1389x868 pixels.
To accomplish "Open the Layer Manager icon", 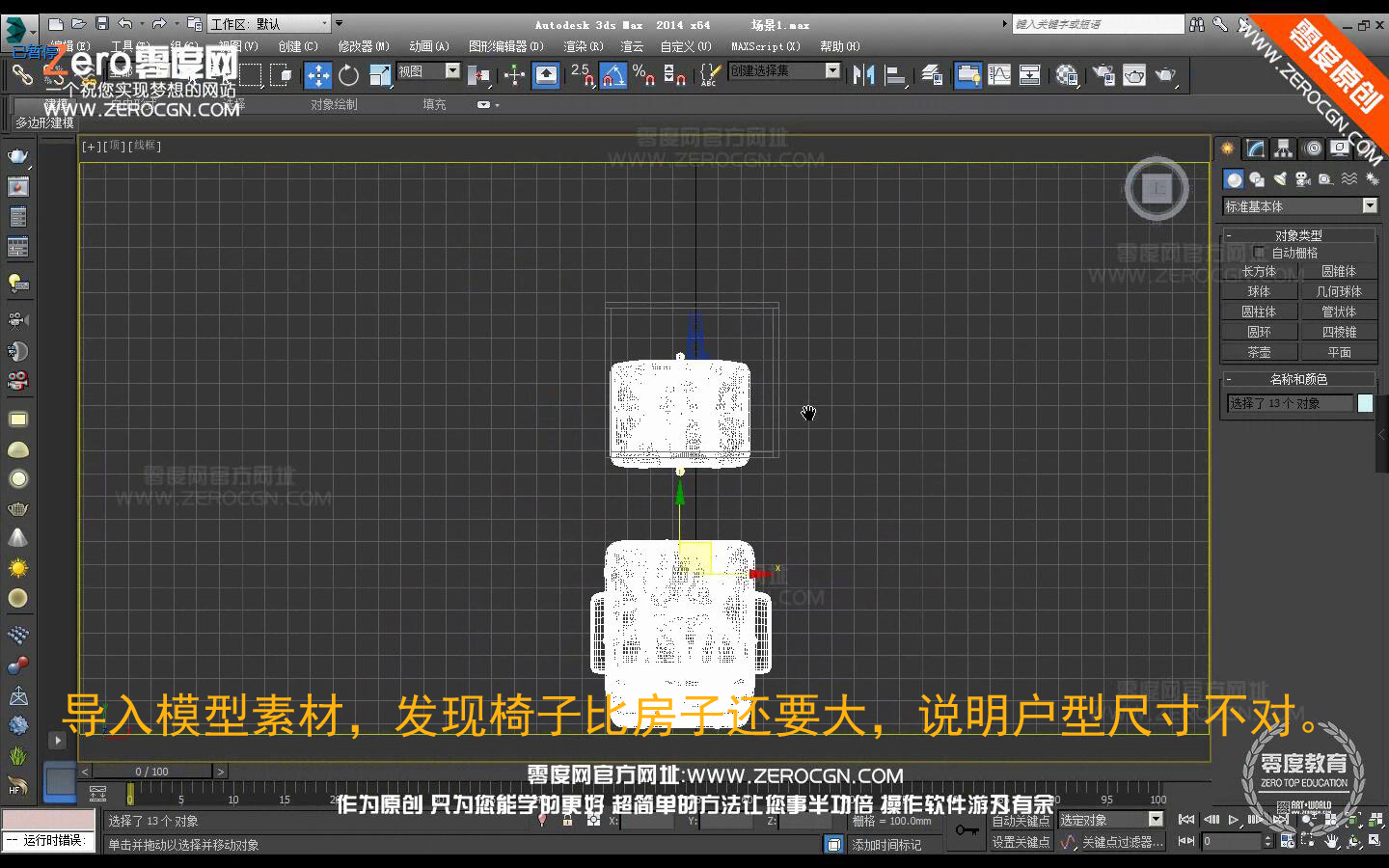I will tap(932, 75).
